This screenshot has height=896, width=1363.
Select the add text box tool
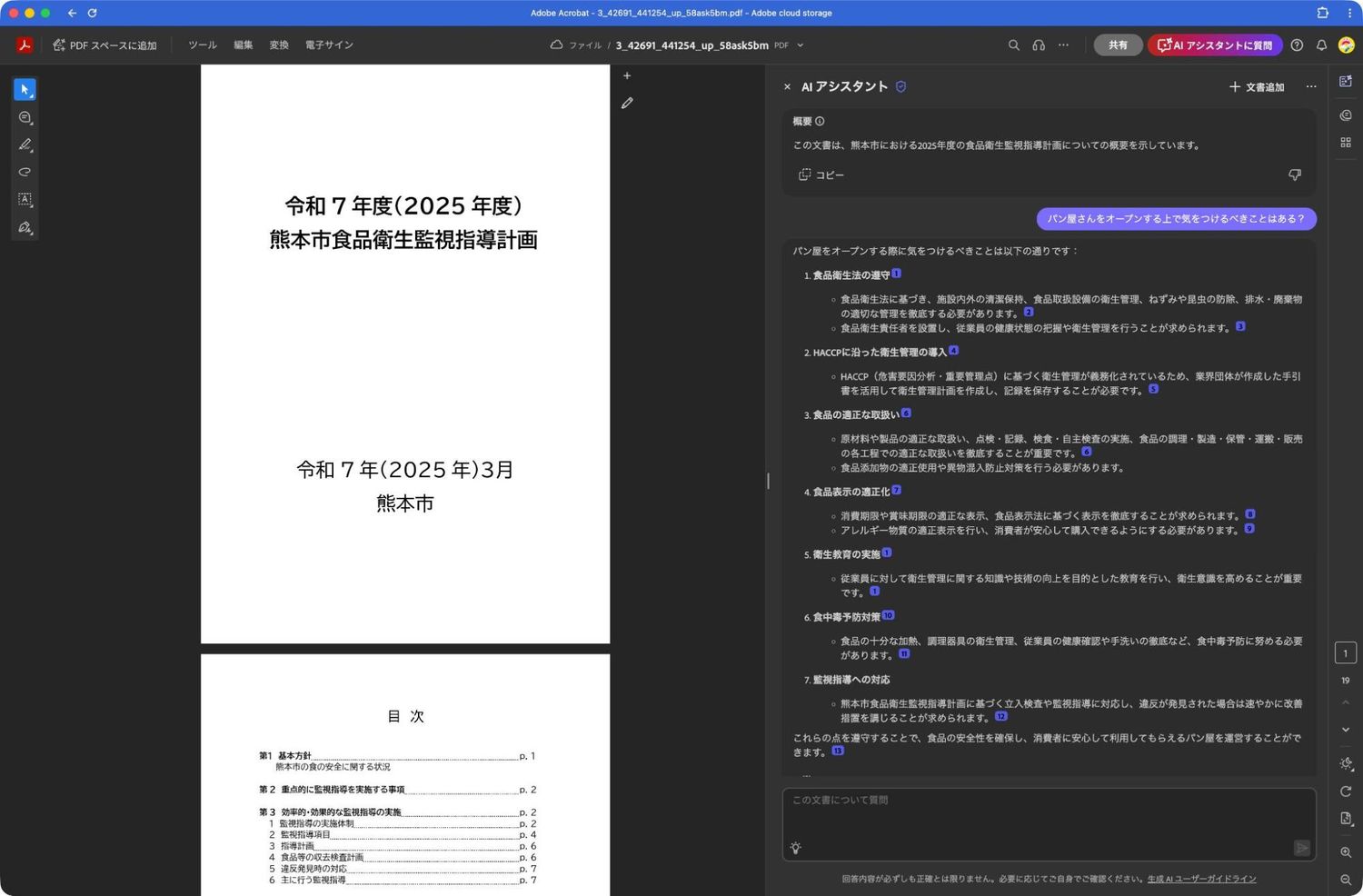25,199
